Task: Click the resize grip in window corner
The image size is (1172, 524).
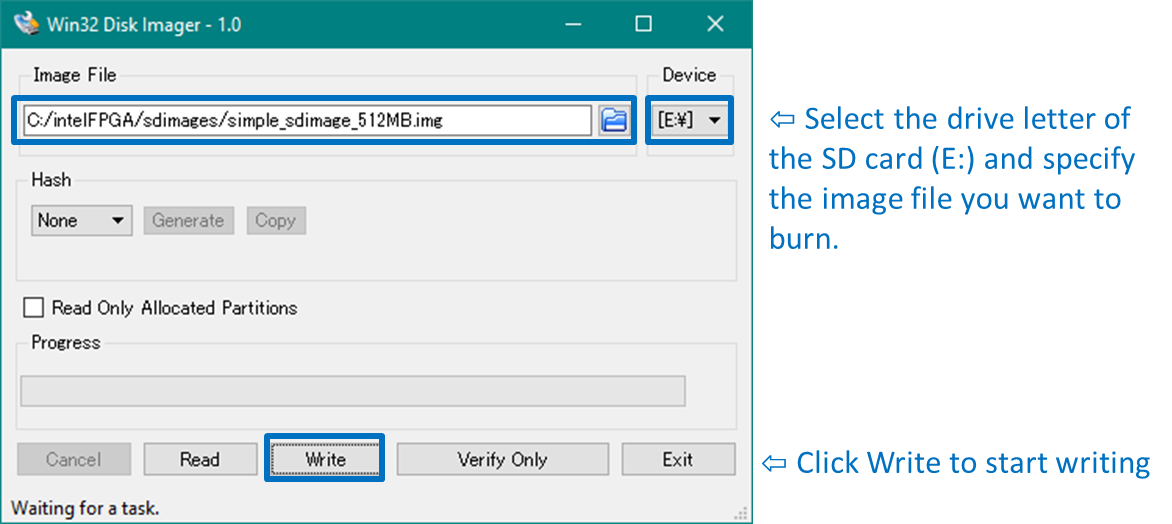Action: click(744, 514)
